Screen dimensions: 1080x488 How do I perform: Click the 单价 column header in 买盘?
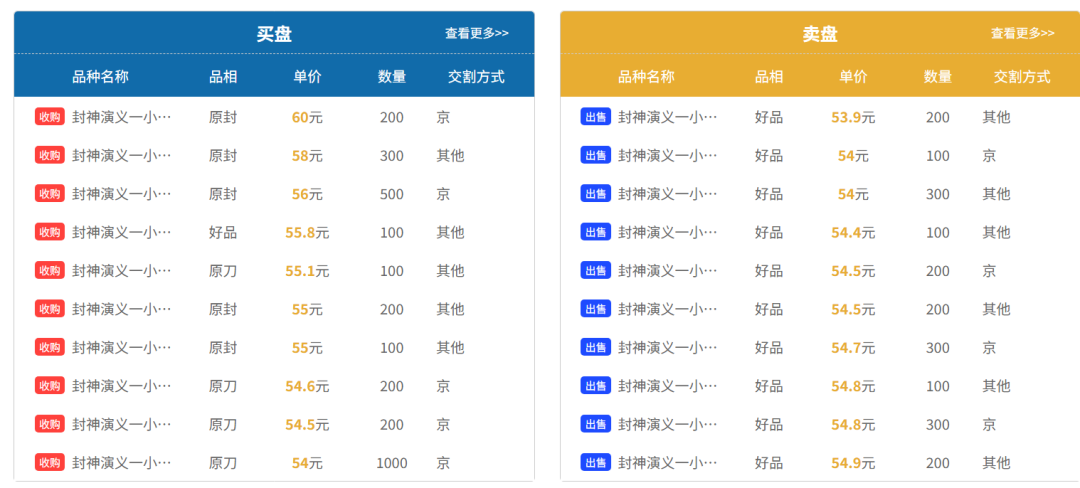point(307,76)
